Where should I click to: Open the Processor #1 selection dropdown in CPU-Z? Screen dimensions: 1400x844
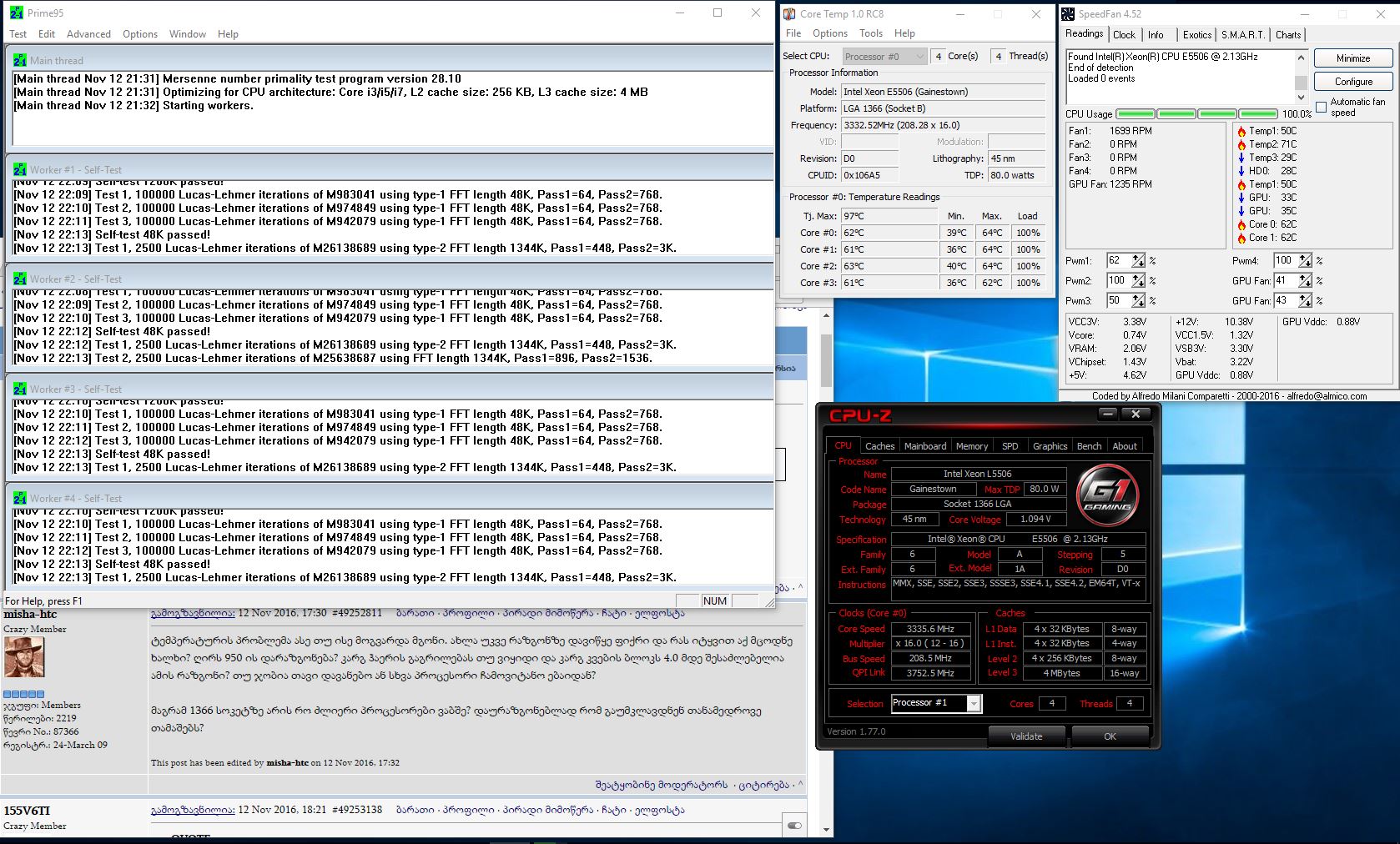point(973,703)
